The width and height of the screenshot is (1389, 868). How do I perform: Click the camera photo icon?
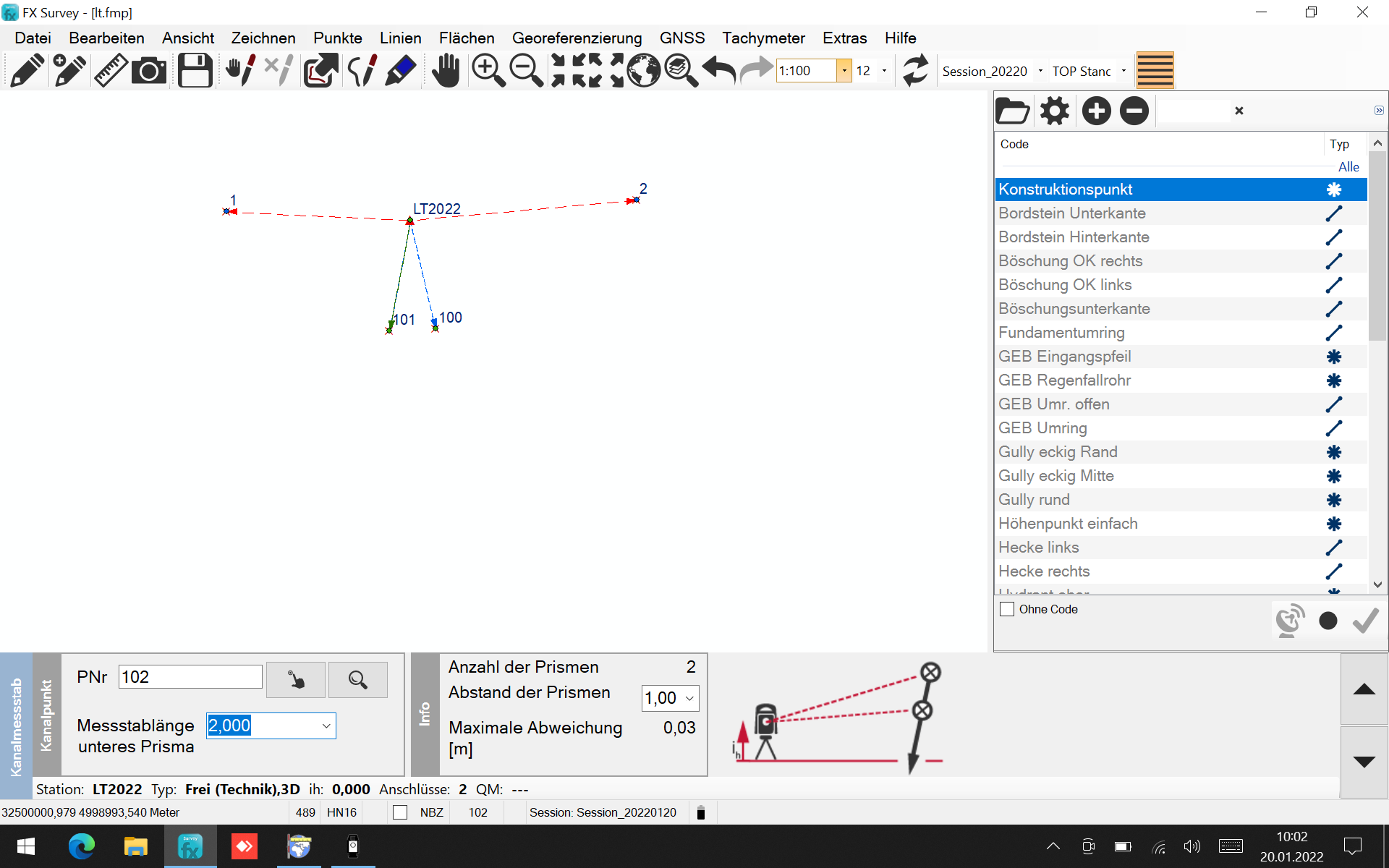[x=150, y=71]
